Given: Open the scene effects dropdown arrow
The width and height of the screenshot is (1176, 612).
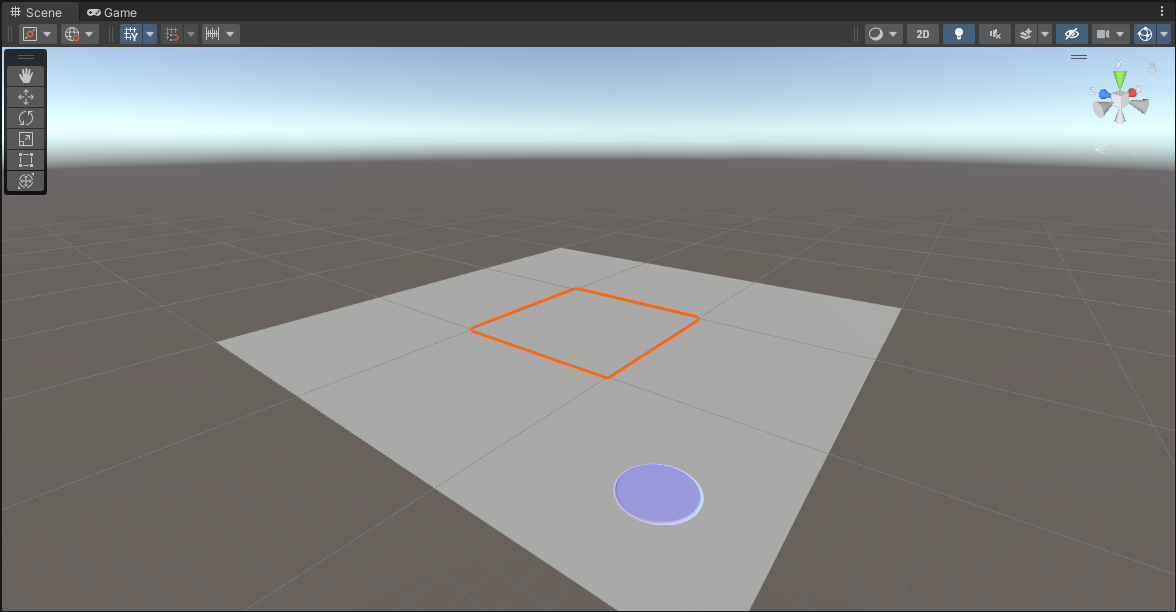Looking at the screenshot, I should (x=1045, y=34).
